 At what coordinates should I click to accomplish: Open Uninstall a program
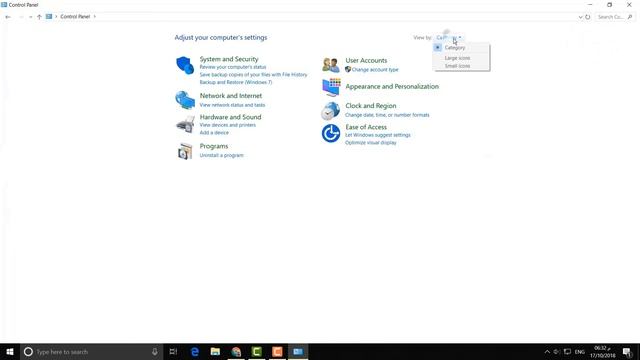click(222, 155)
